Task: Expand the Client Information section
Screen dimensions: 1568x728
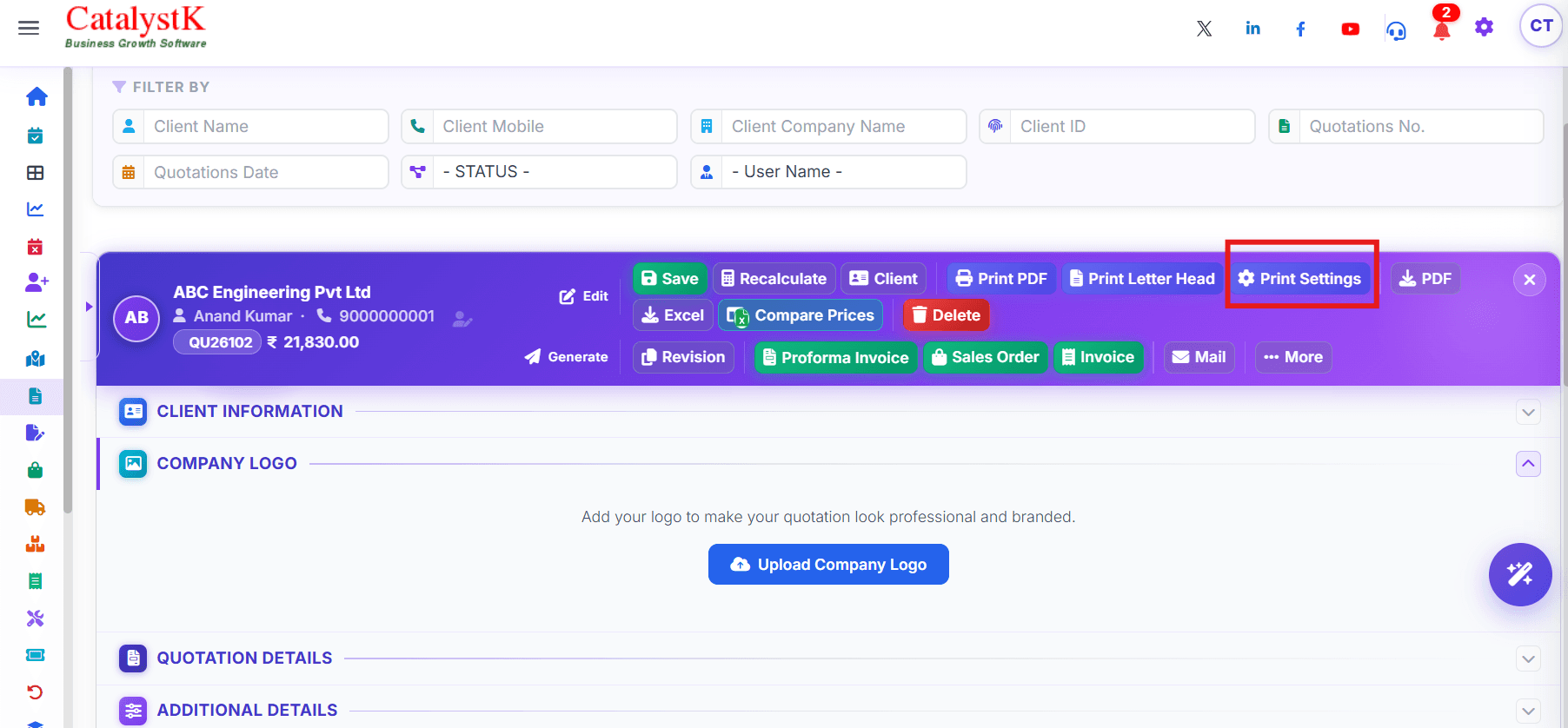Action: 1528,412
